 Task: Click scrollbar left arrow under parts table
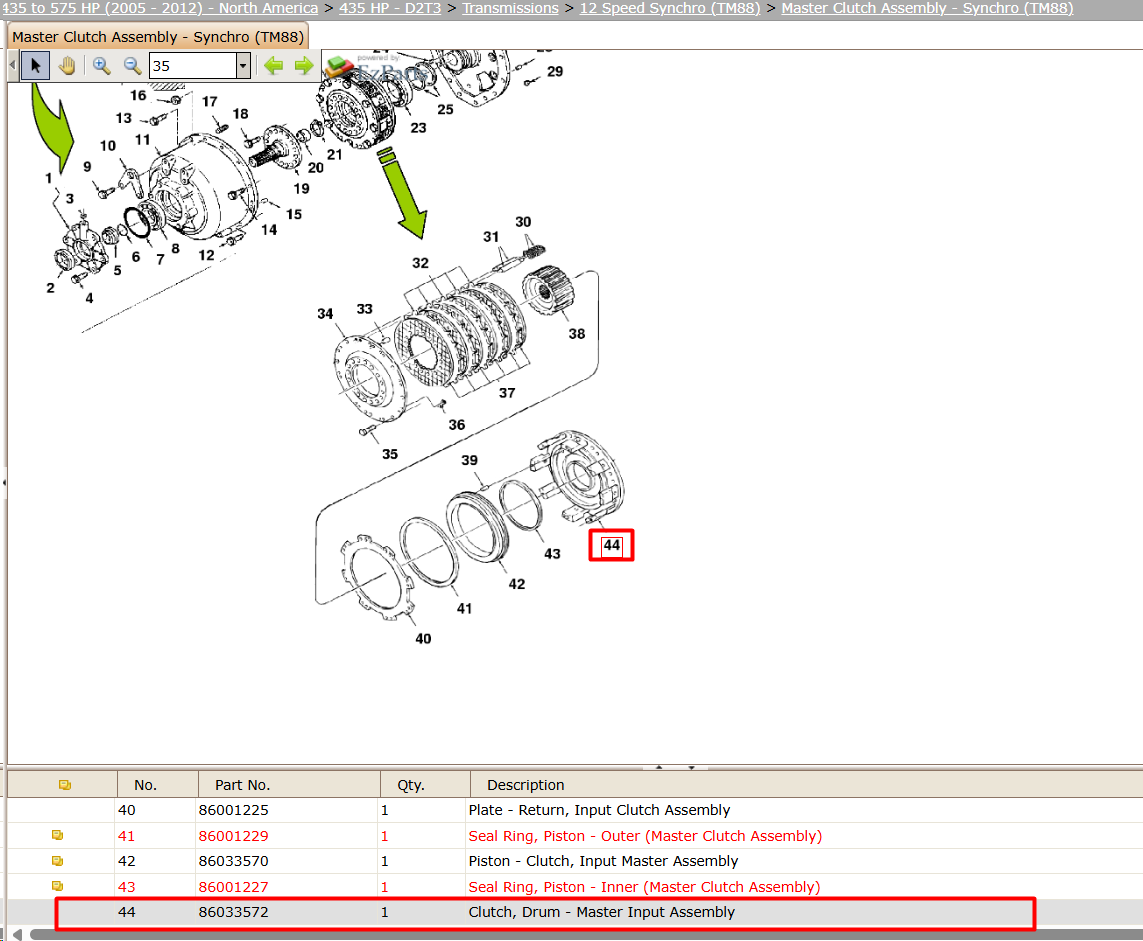coord(17,934)
